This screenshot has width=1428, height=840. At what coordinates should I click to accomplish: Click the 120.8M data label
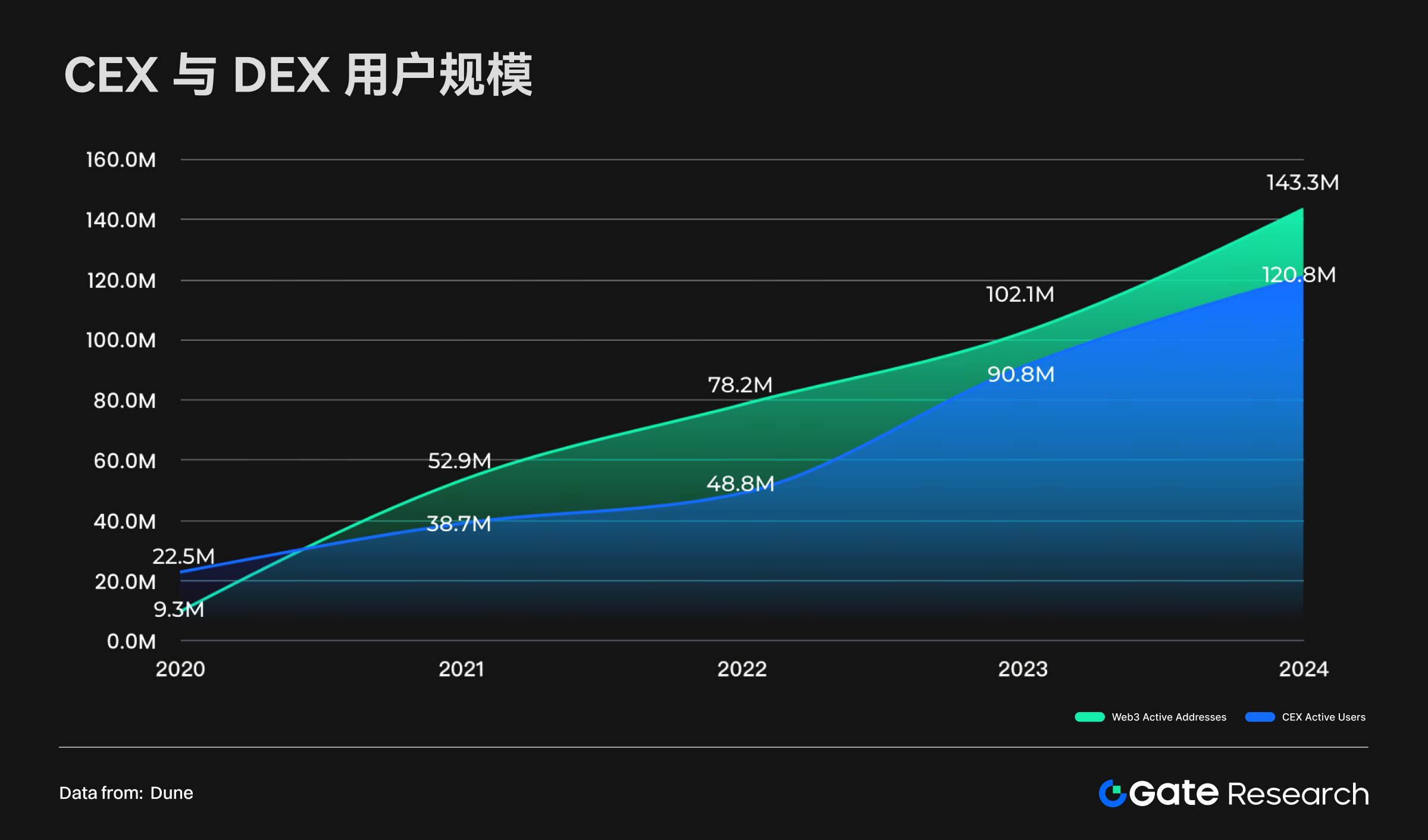(x=1298, y=275)
